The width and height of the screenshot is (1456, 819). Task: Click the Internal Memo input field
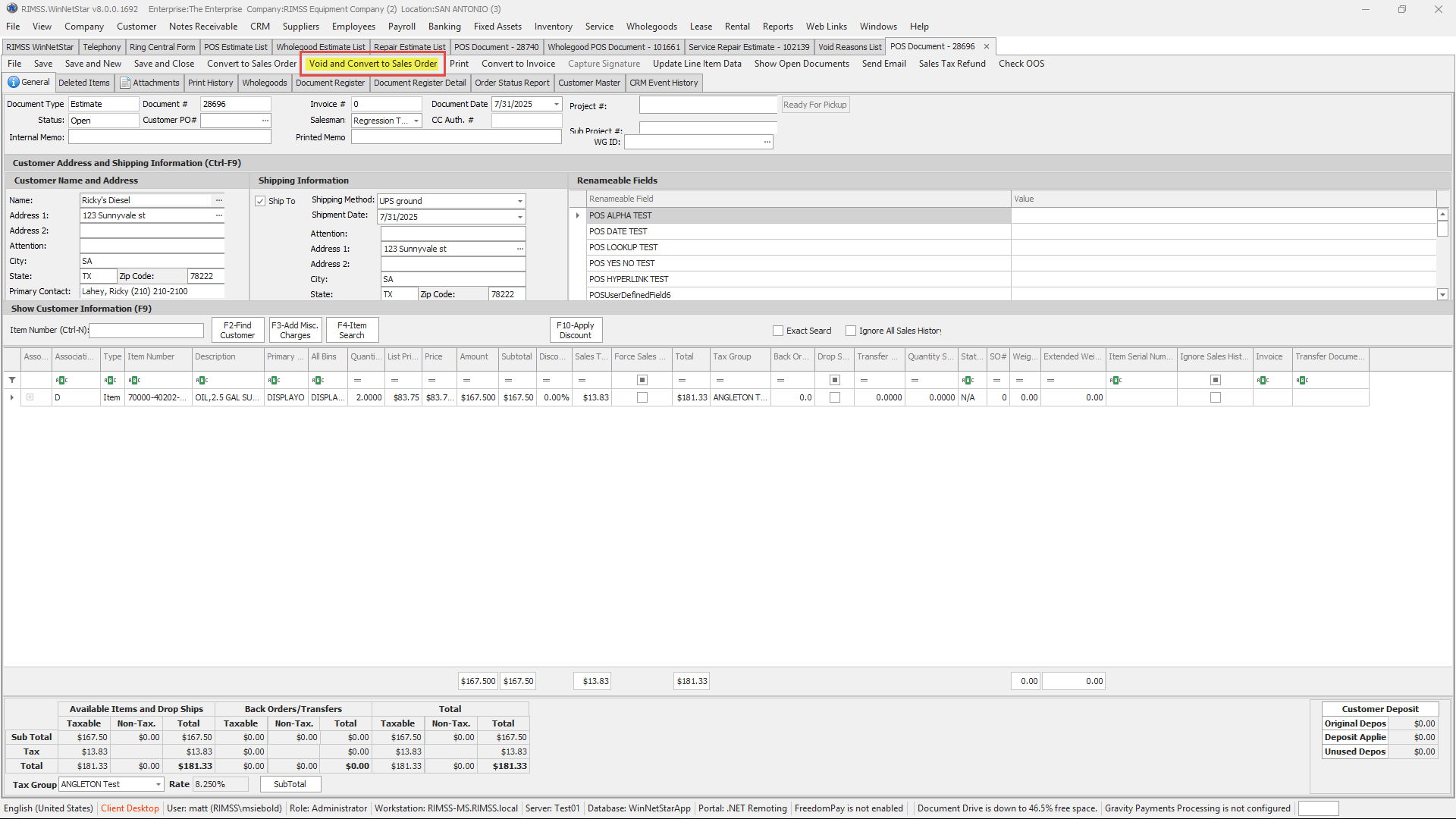[170, 137]
